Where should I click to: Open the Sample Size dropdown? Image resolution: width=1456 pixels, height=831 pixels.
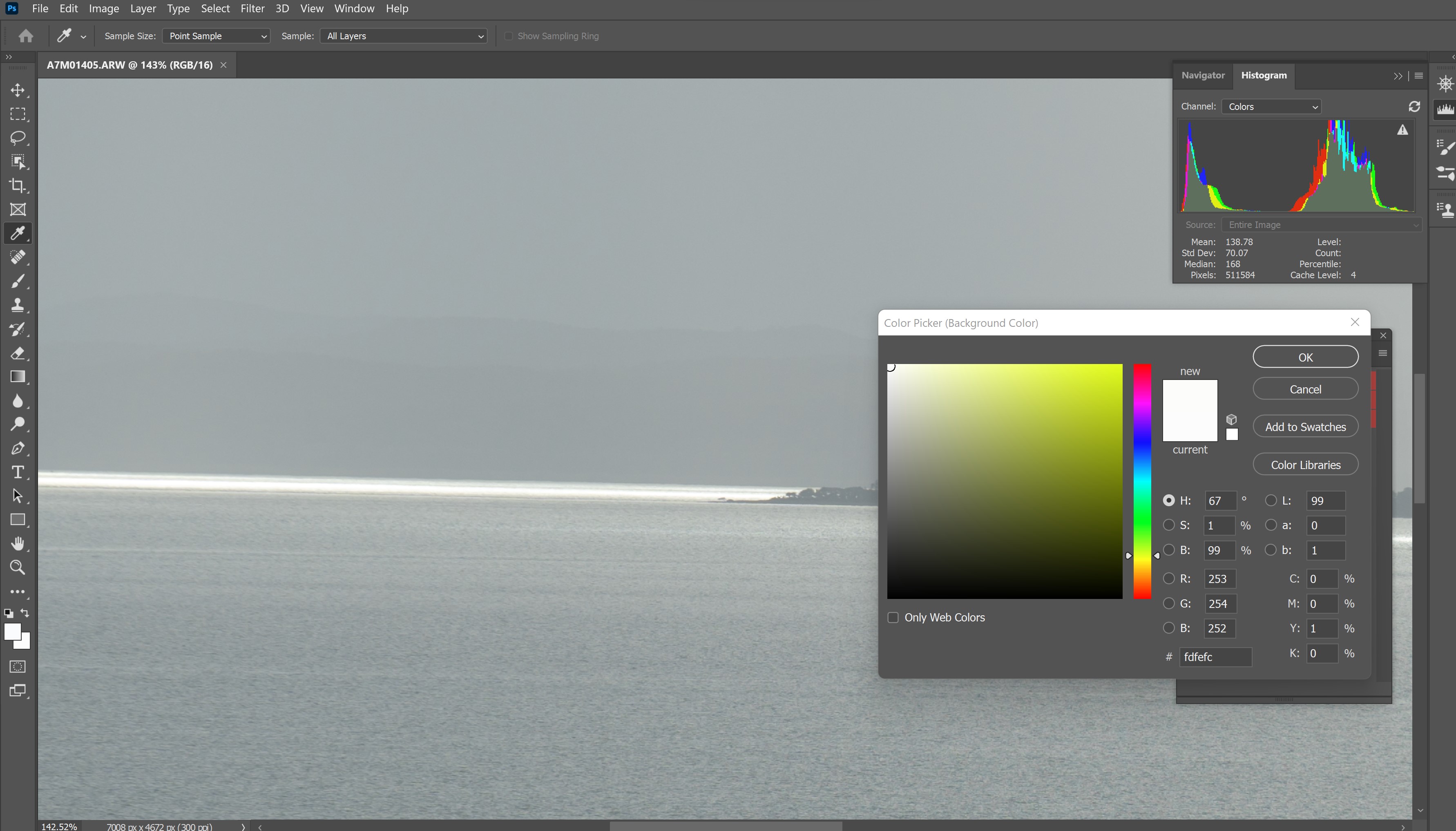point(216,36)
